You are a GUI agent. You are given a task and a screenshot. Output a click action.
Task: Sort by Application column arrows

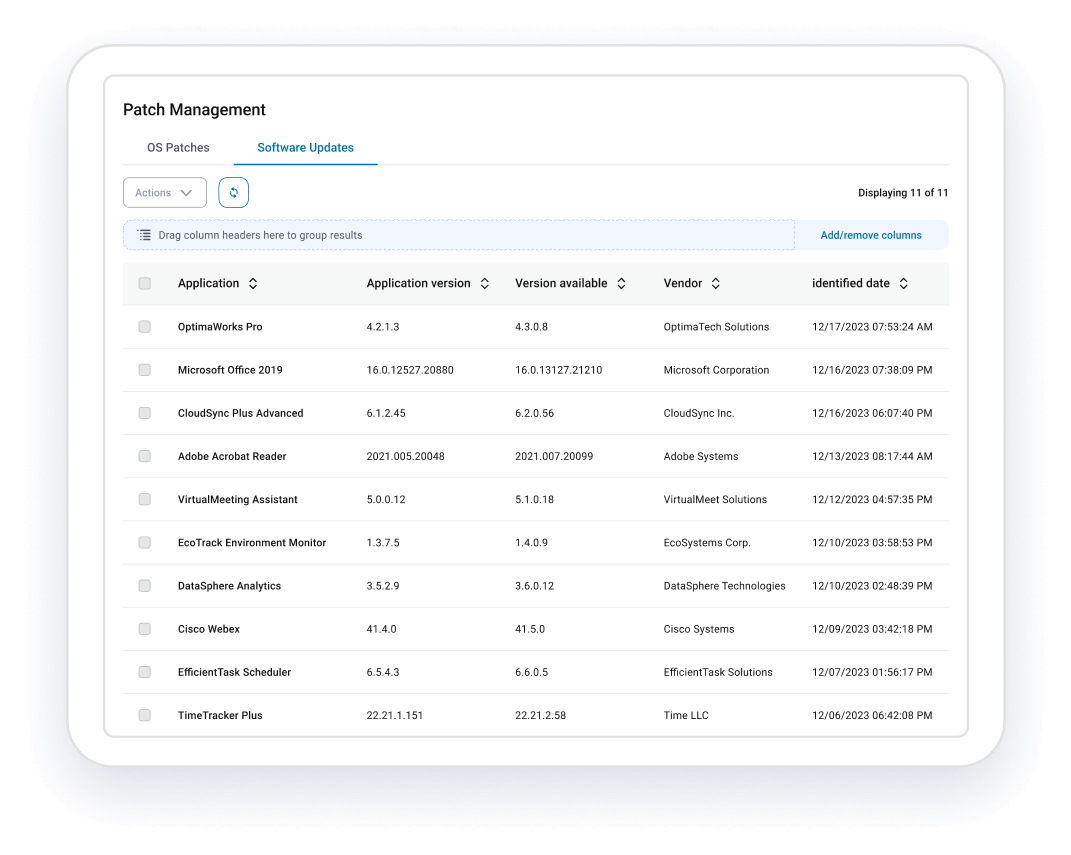[x=253, y=284]
